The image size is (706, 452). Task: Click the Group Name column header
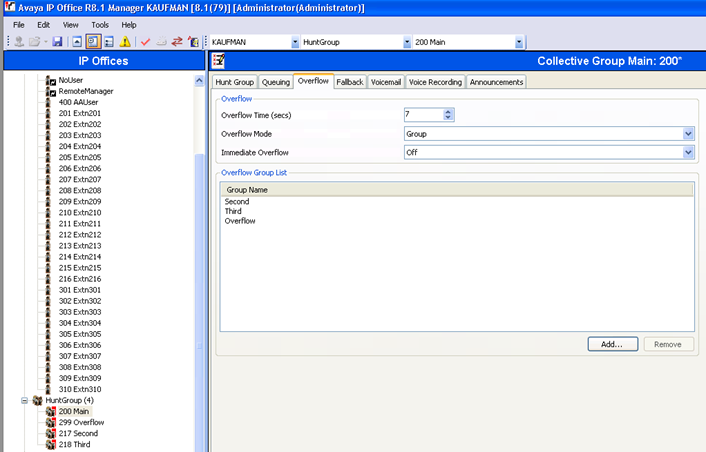[456, 190]
